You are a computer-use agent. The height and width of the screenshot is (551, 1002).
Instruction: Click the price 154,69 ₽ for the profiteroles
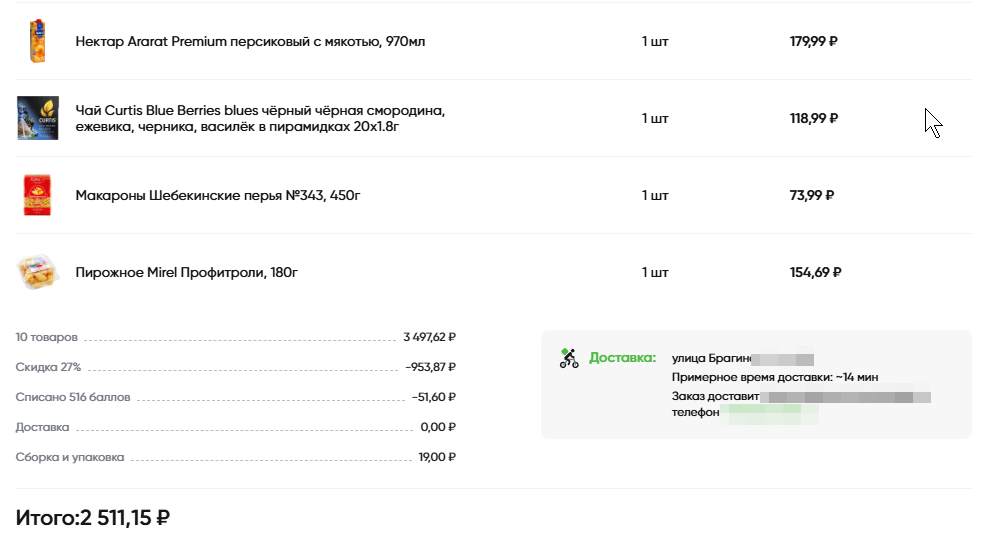coord(815,272)
